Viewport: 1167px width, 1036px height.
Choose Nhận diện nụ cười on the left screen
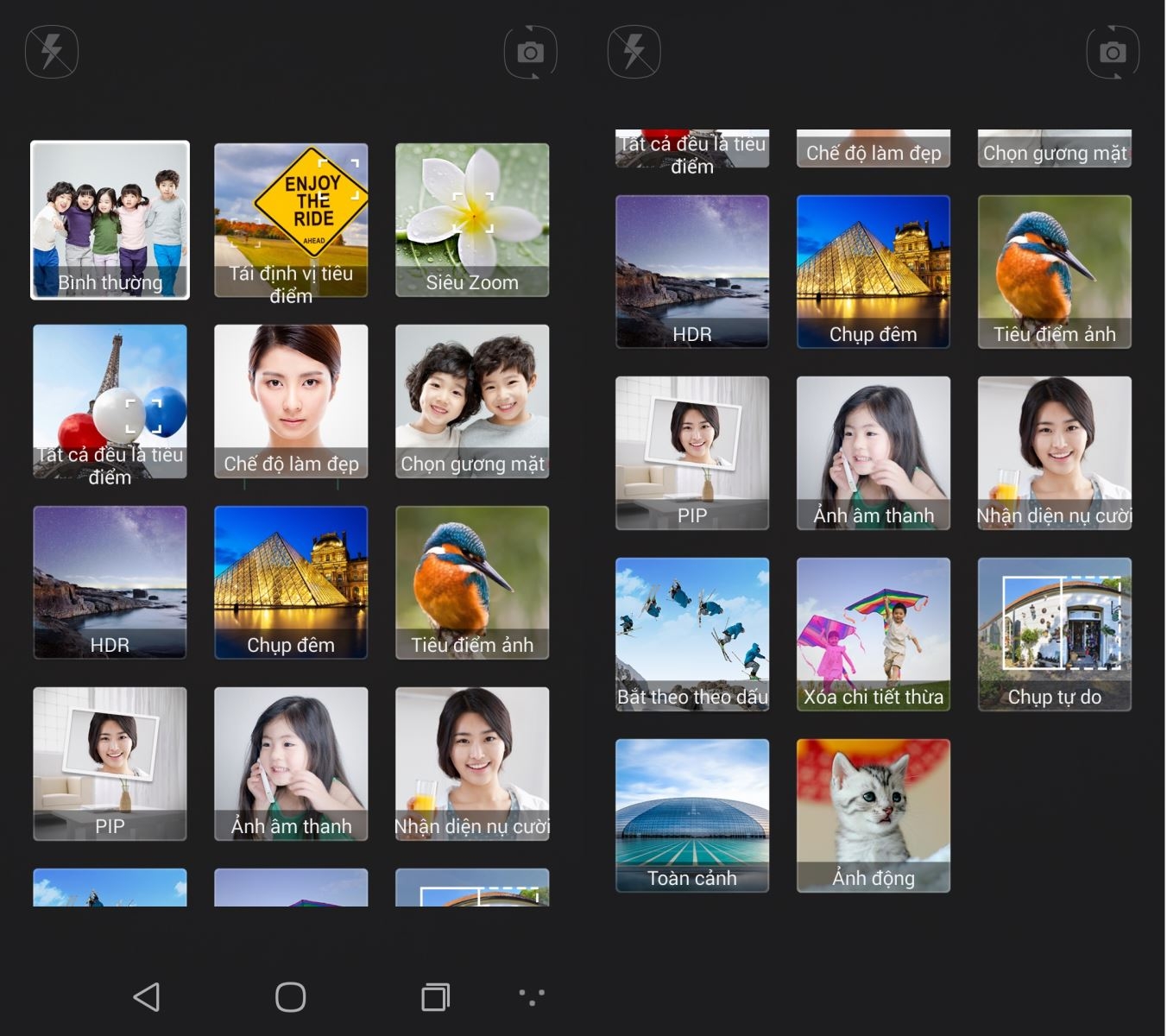pyautogui.click(x=472, y=764)
